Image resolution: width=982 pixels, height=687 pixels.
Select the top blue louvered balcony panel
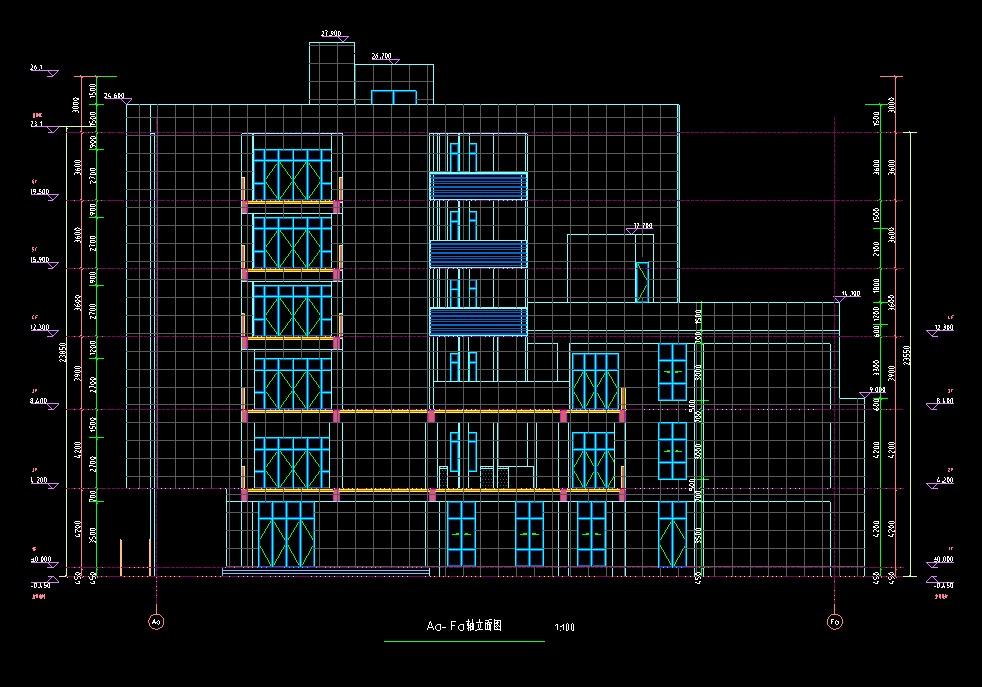pyautogui.click(x=478, y=186)
